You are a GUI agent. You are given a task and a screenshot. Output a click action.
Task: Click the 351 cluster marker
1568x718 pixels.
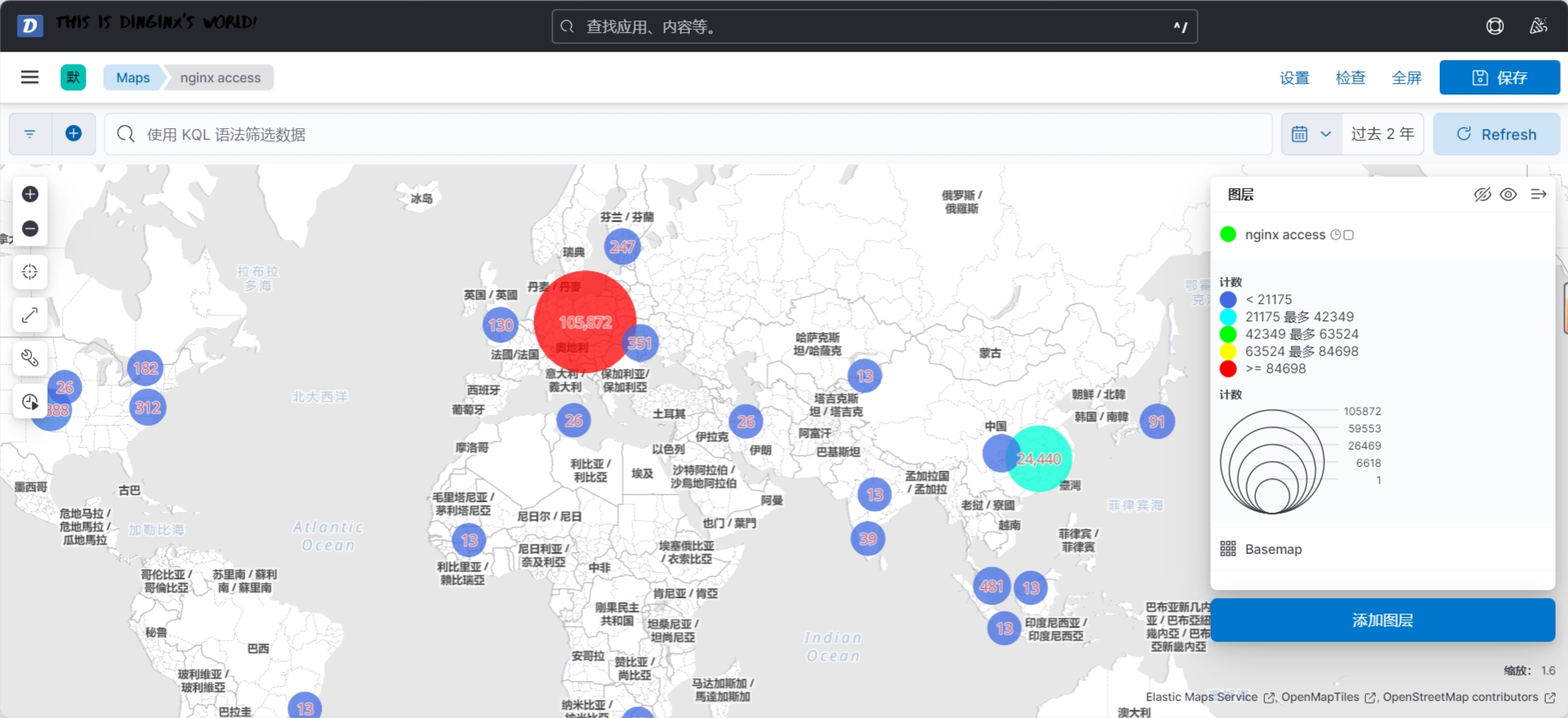[640, 343]
